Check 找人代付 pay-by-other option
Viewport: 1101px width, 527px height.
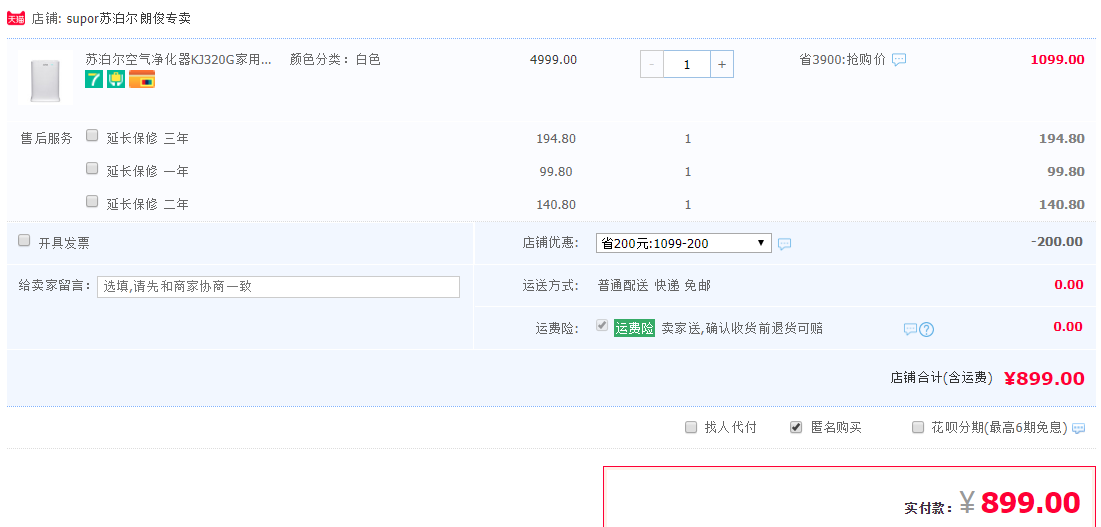click(691, 427)
